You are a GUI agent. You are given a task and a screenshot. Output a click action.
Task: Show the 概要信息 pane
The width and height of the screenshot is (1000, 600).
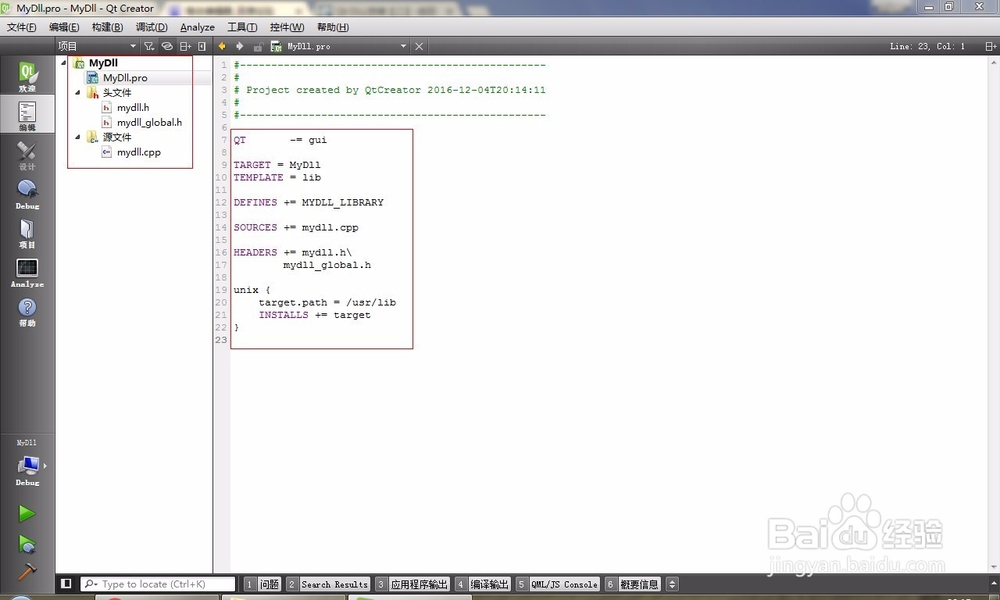pos(633,584)
